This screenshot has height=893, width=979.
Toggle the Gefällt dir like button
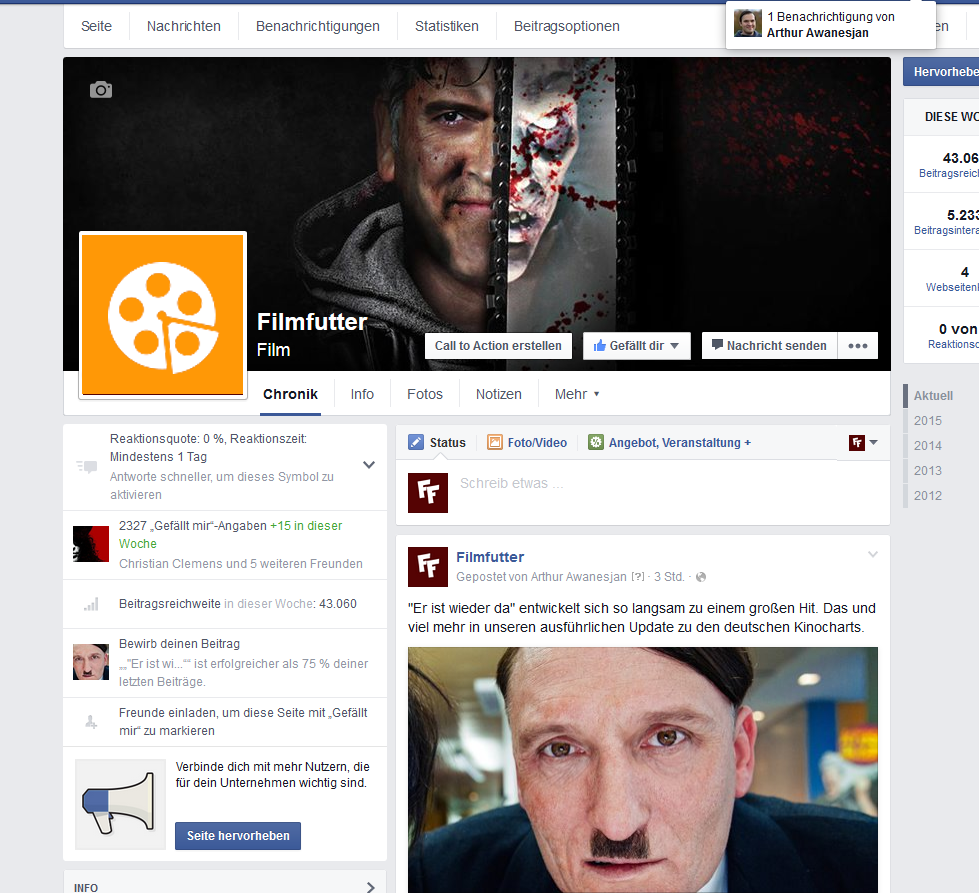click(x=636, y=346)
